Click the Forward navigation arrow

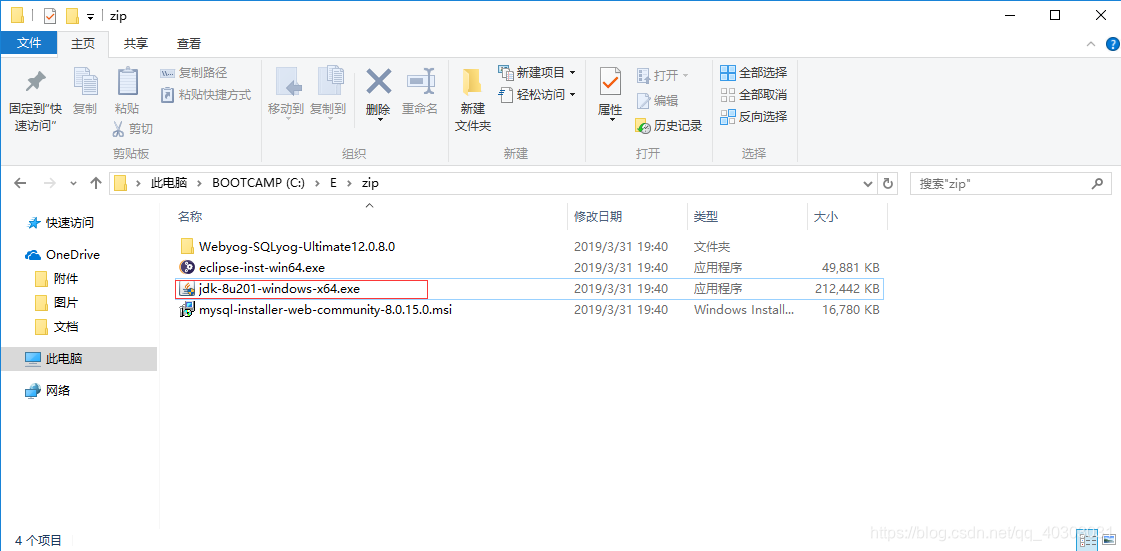tap(49, 183)
